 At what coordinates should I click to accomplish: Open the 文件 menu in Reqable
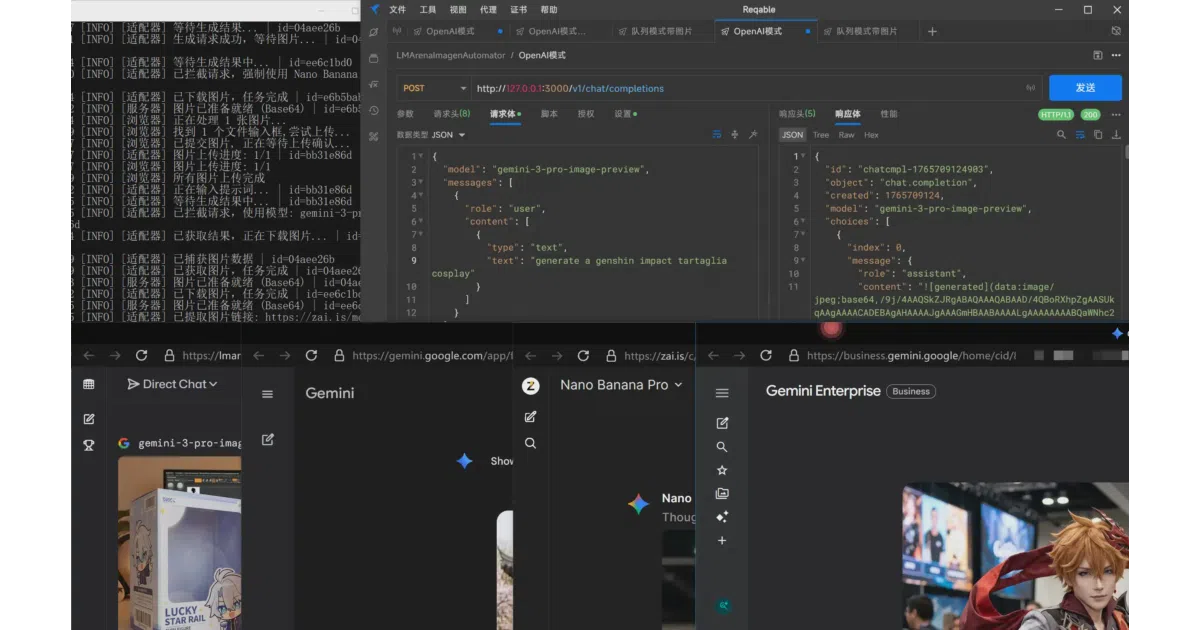[397, 10]
